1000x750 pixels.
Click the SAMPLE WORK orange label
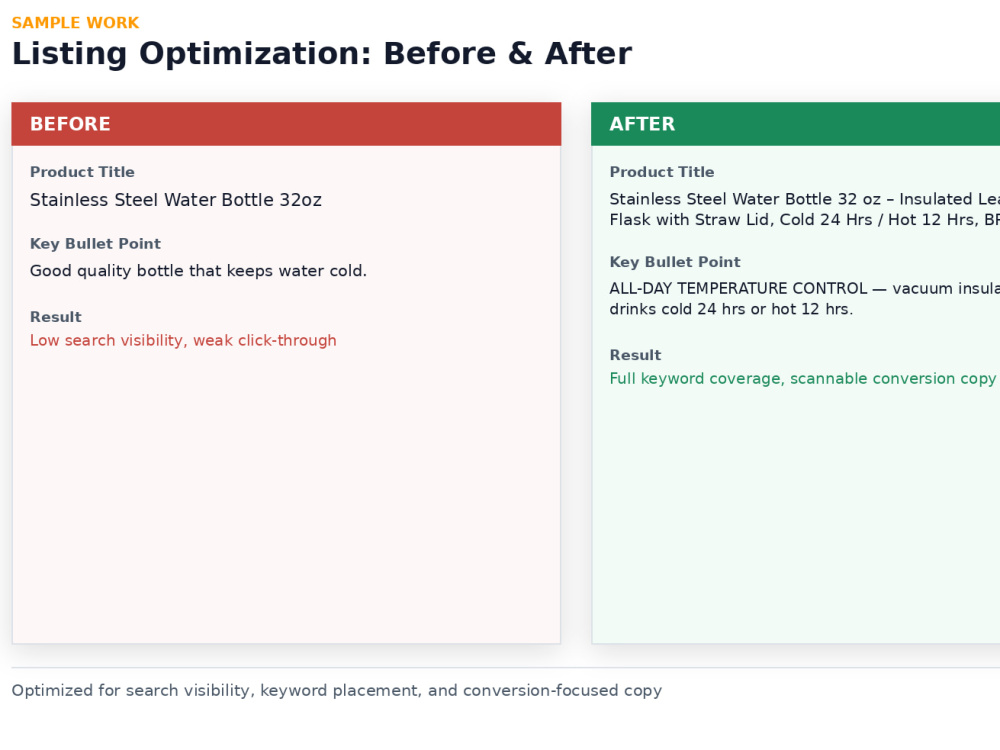tap(75, 23)
